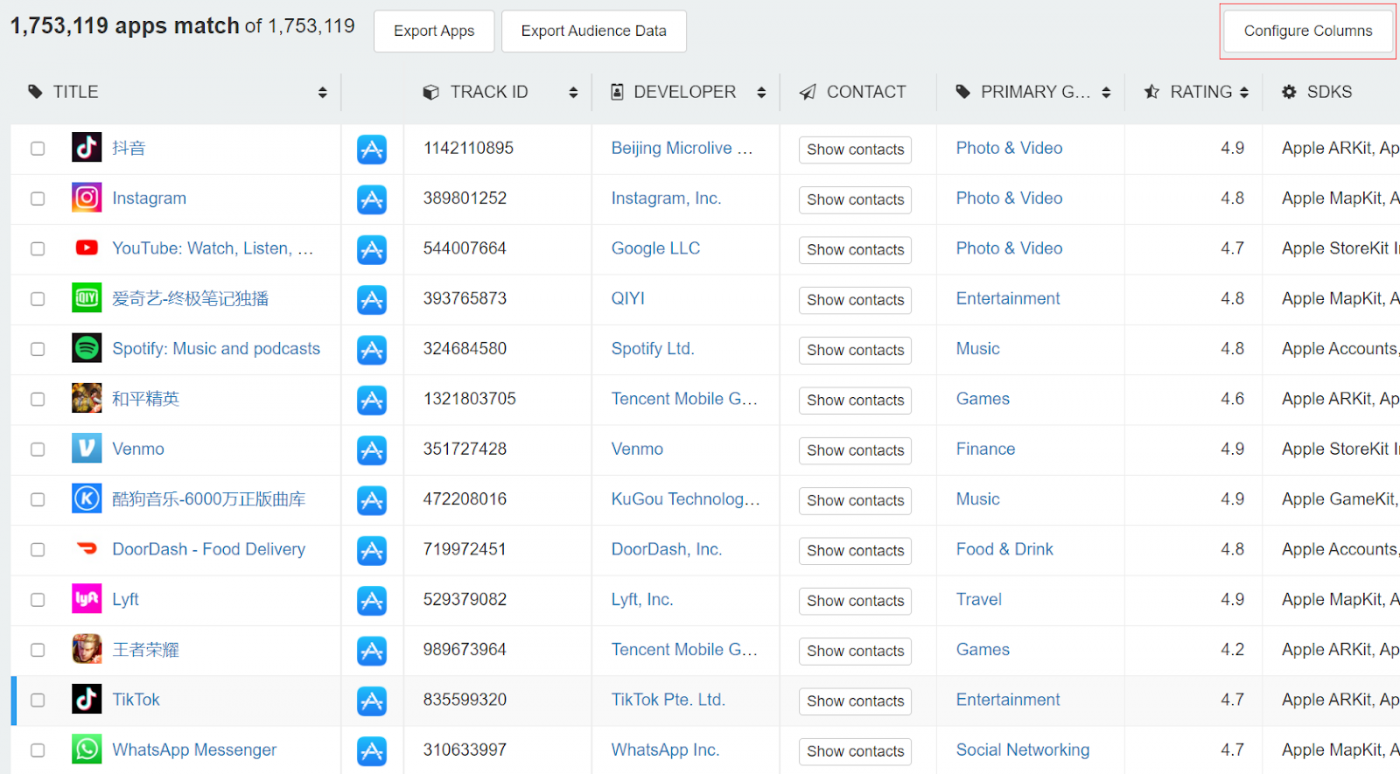This screenshot has height=774, width=1400.
Task: Click the Export Apps button
Action: tap(433, 30)
